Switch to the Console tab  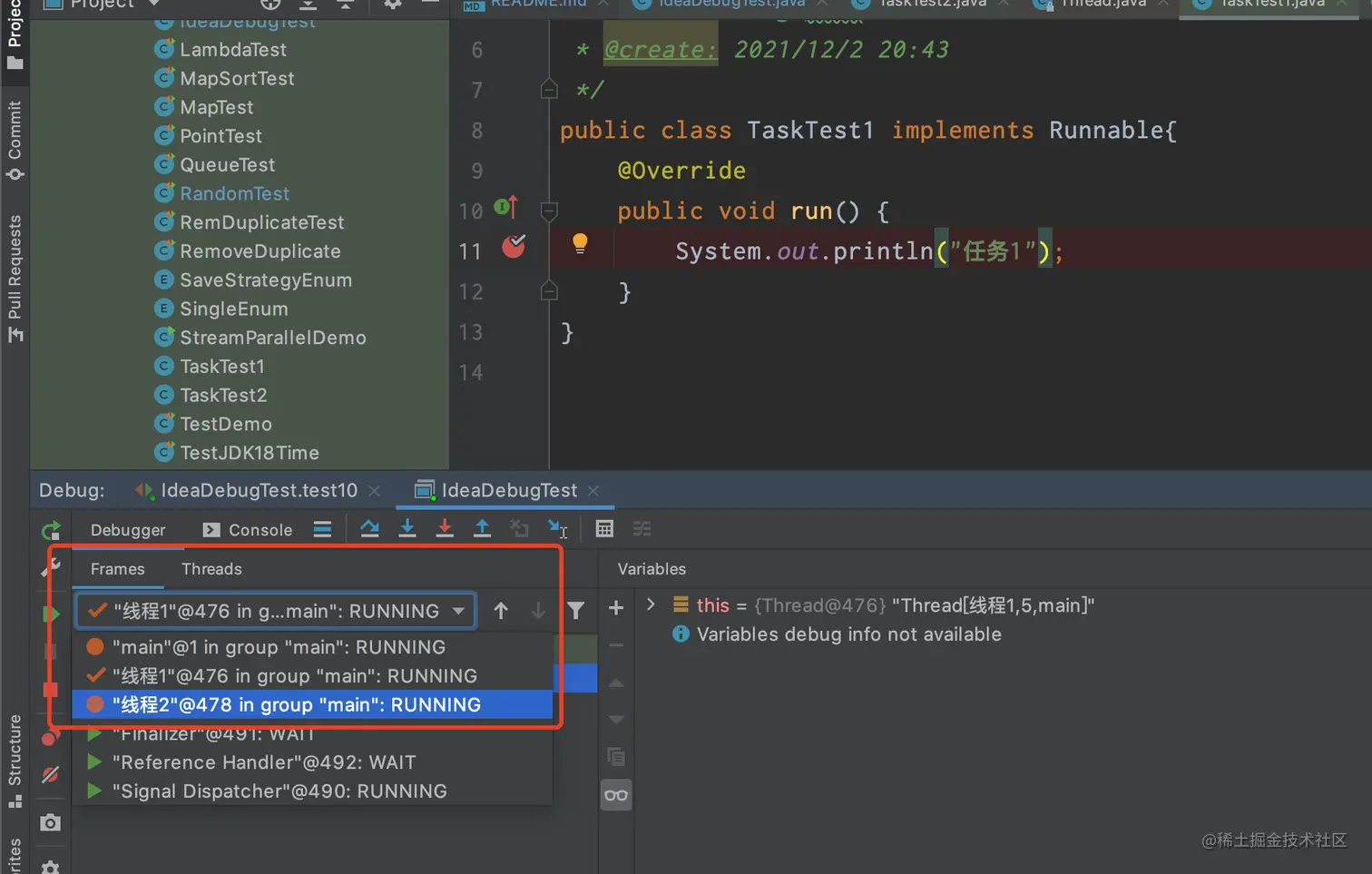[x=247, y=530]
